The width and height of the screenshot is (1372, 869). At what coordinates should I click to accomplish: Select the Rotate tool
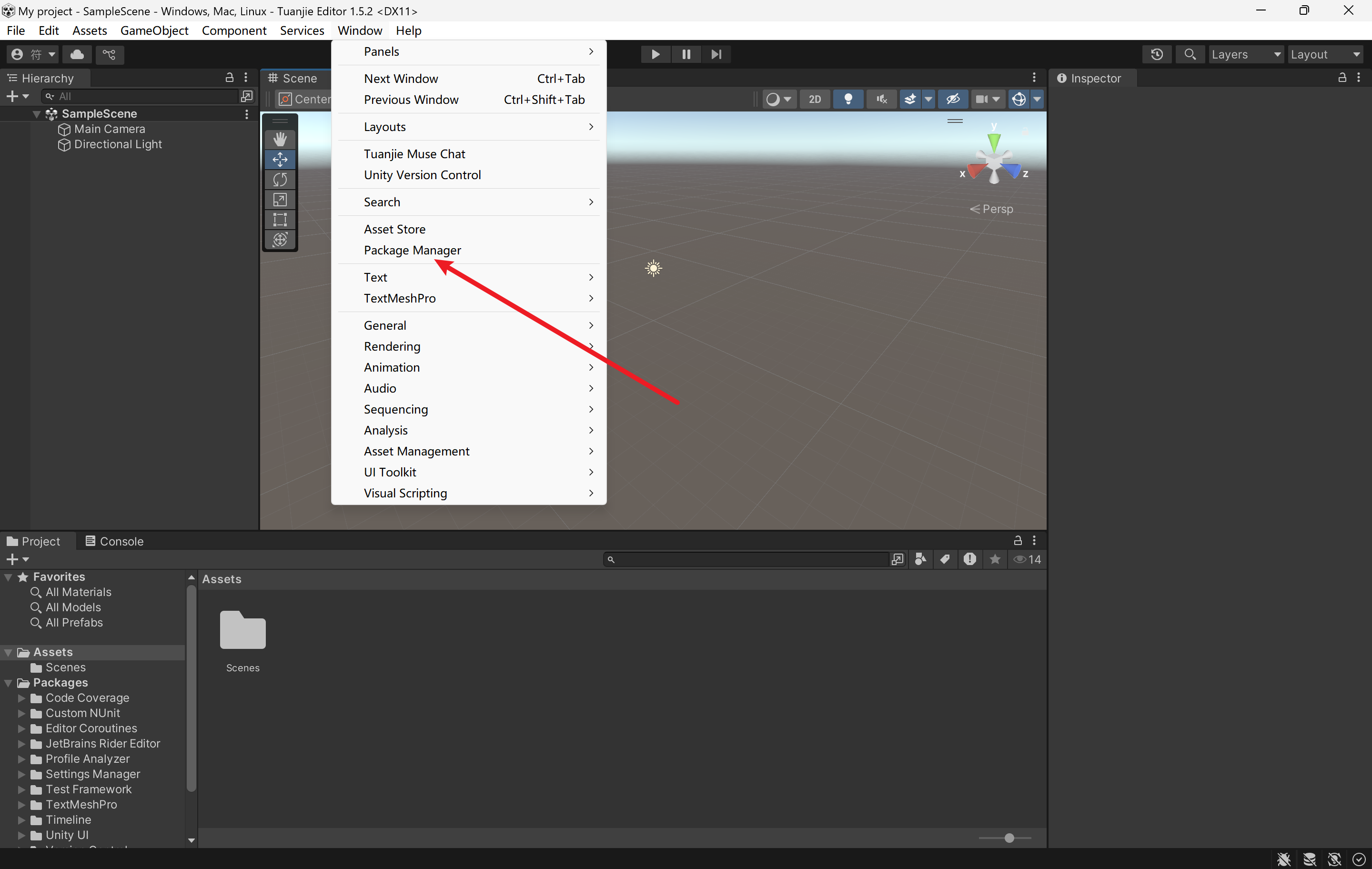(x=280, y=180)
